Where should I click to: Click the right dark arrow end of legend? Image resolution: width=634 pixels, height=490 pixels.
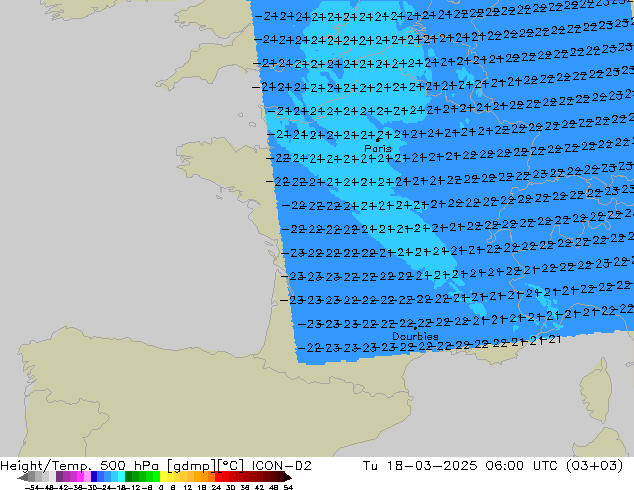coord(288,477)
